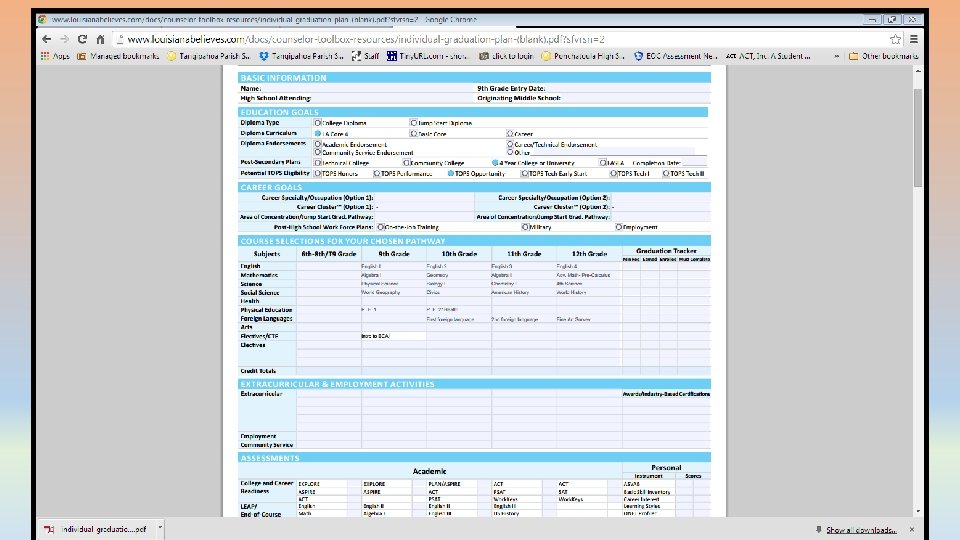Expand the bookmarks overflow chevron
This screenshot has height=540, width=960.
coord(836,56)
